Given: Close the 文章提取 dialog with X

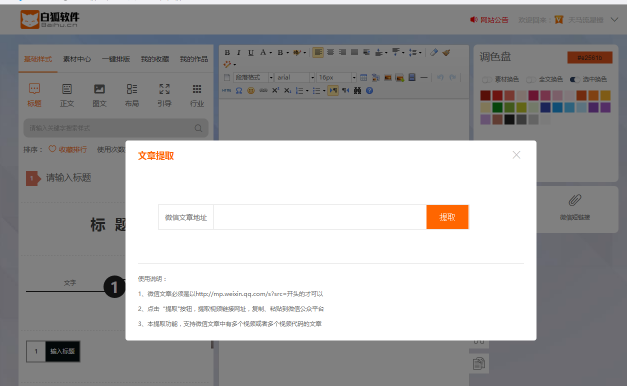Looking at the screenshot, I should pos(516,155).
